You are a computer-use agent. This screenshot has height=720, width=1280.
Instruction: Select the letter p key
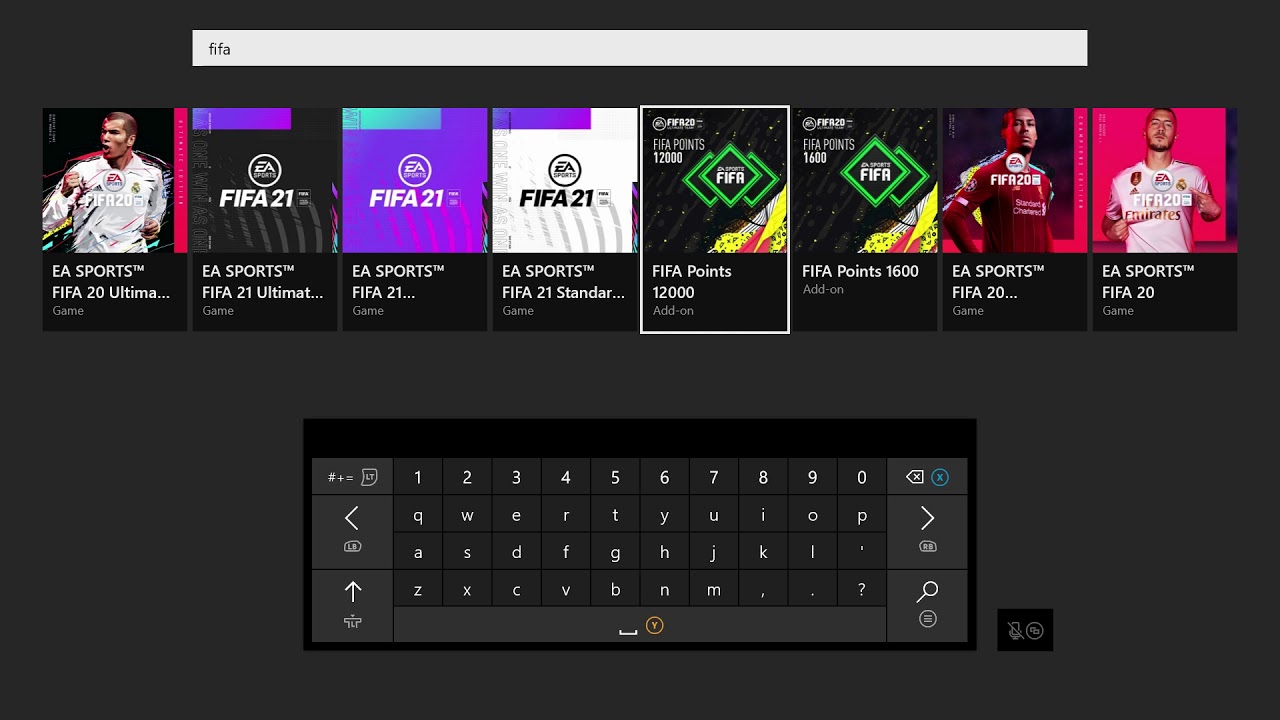pyautogui.click(x=862, y=516)
